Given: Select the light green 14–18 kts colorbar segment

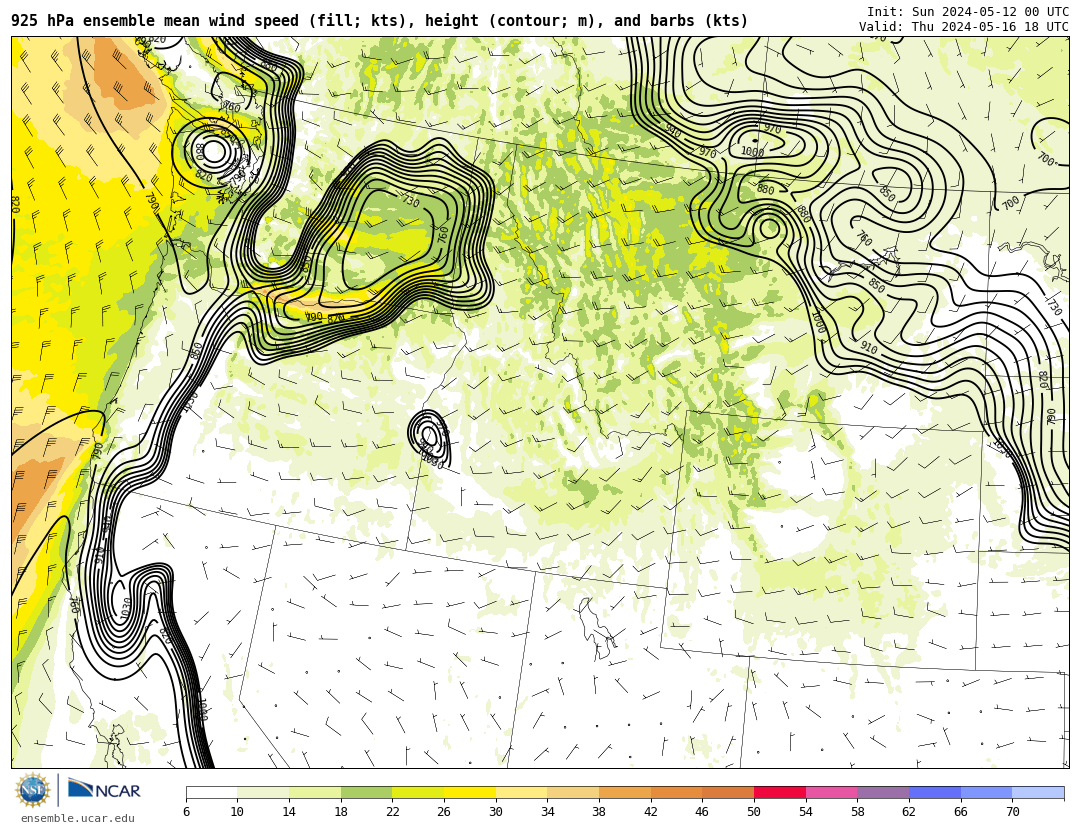Looking at the screenshot, I should pyautogui.click(x=315, y=792).
